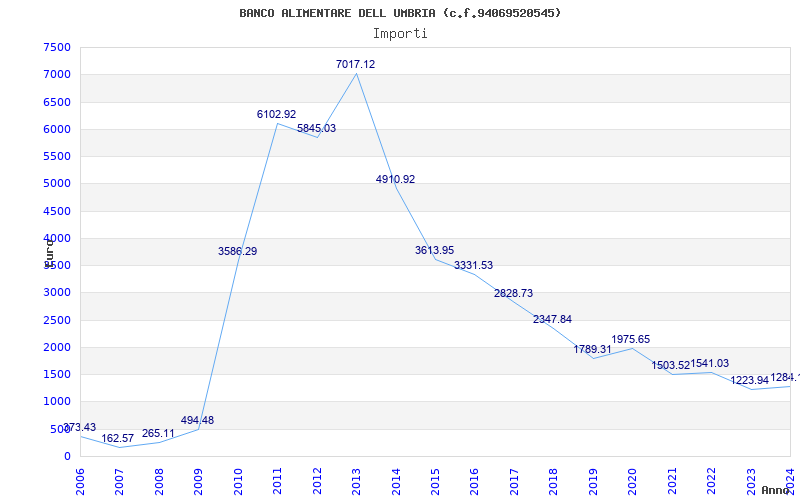
Task: Click the 3000 y-axis tick label
Action: pos(57,293)
